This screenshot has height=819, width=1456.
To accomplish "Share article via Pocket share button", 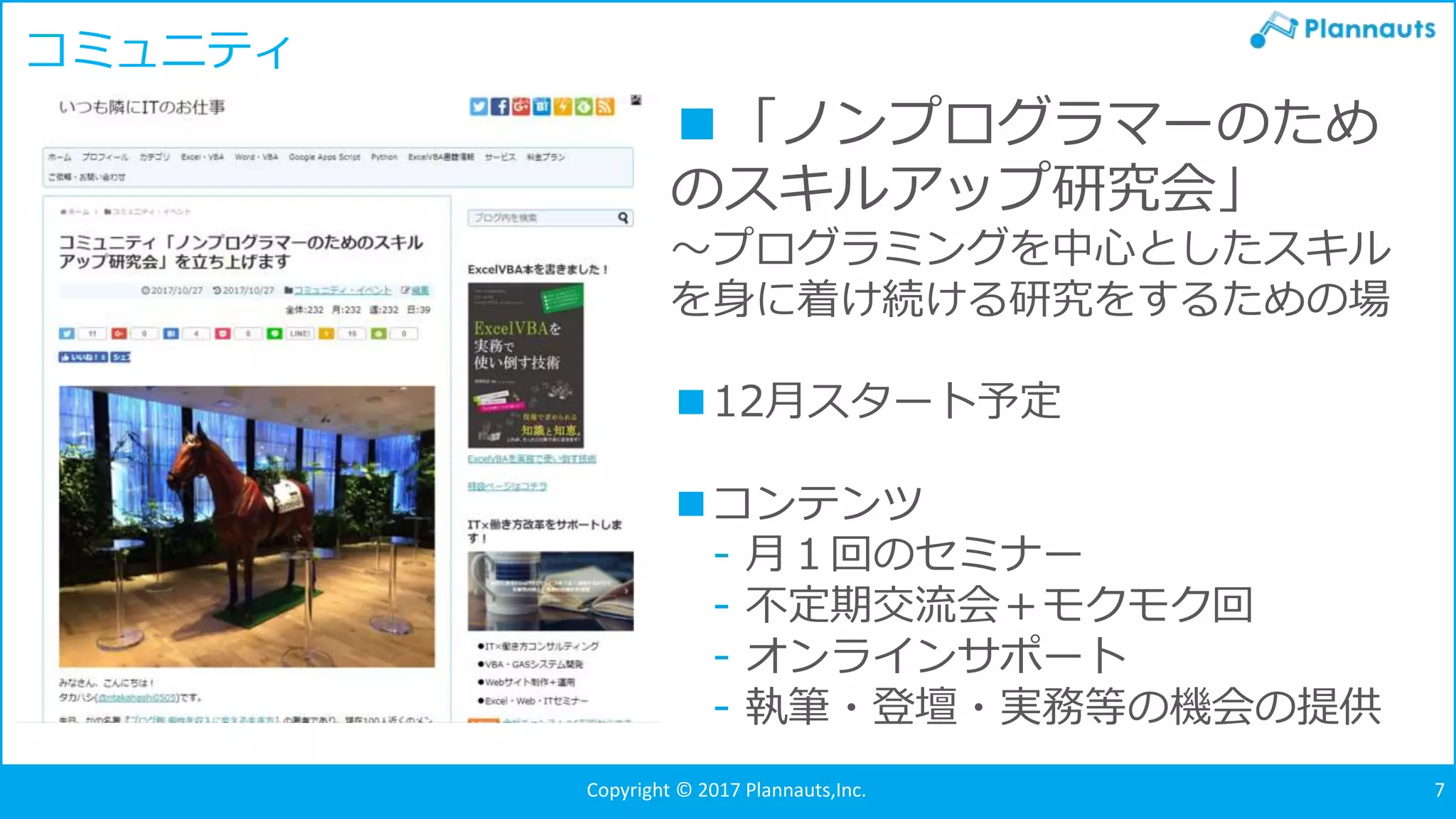I will 223,333.
